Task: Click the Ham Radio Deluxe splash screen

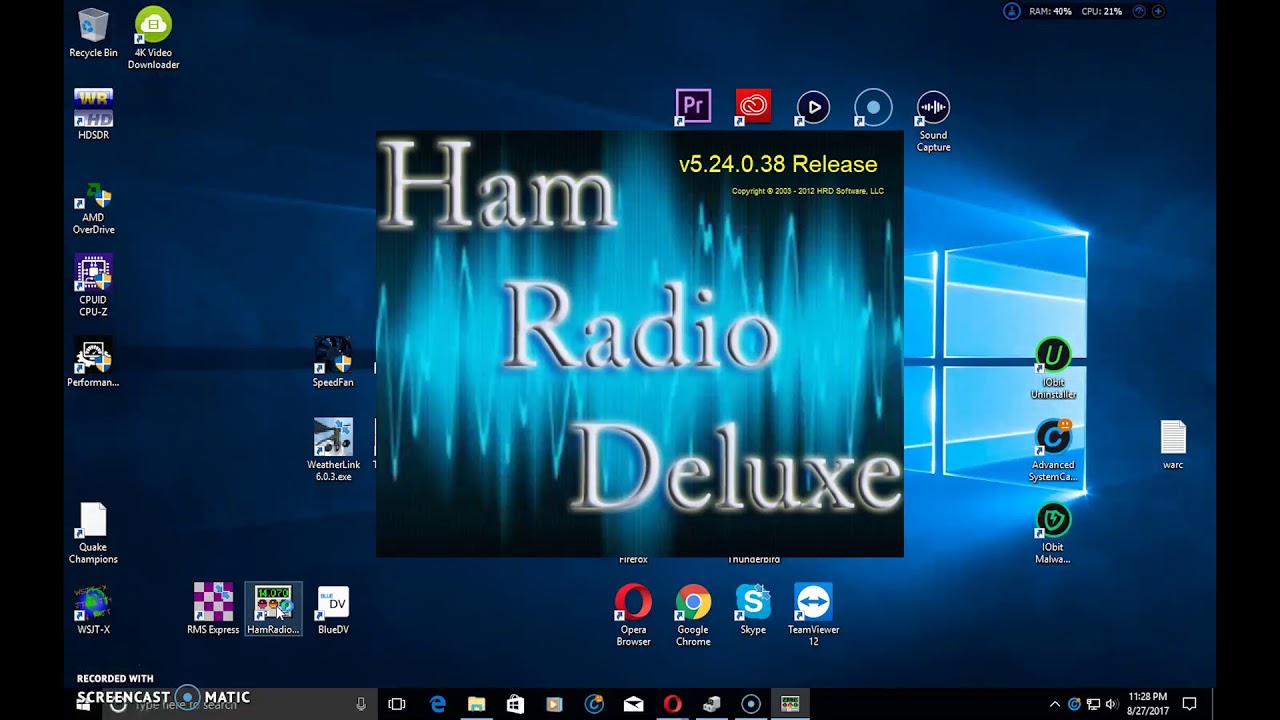Action: (x=640, y=344)
